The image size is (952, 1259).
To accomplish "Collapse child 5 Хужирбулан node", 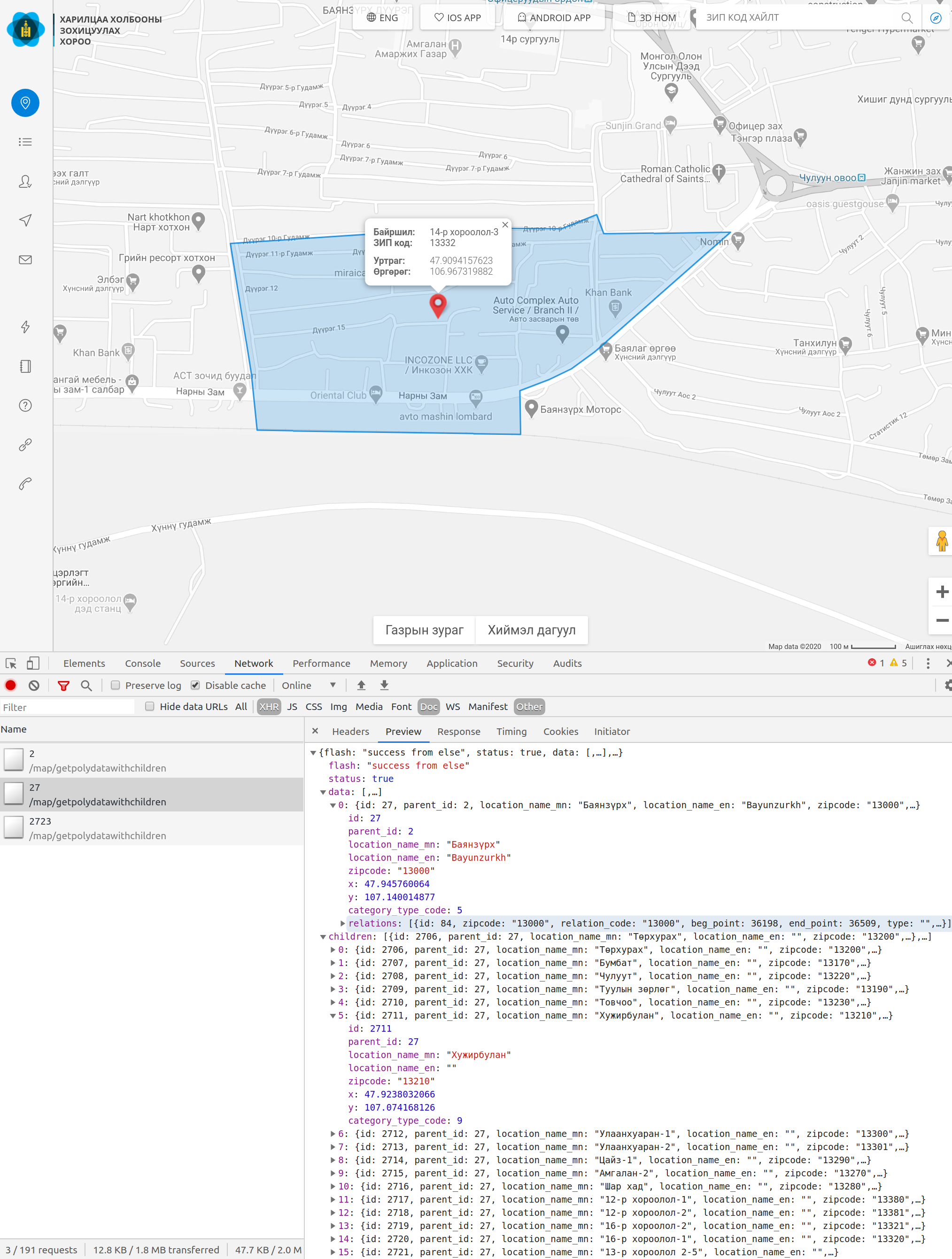I will (x=333, y=1015).
